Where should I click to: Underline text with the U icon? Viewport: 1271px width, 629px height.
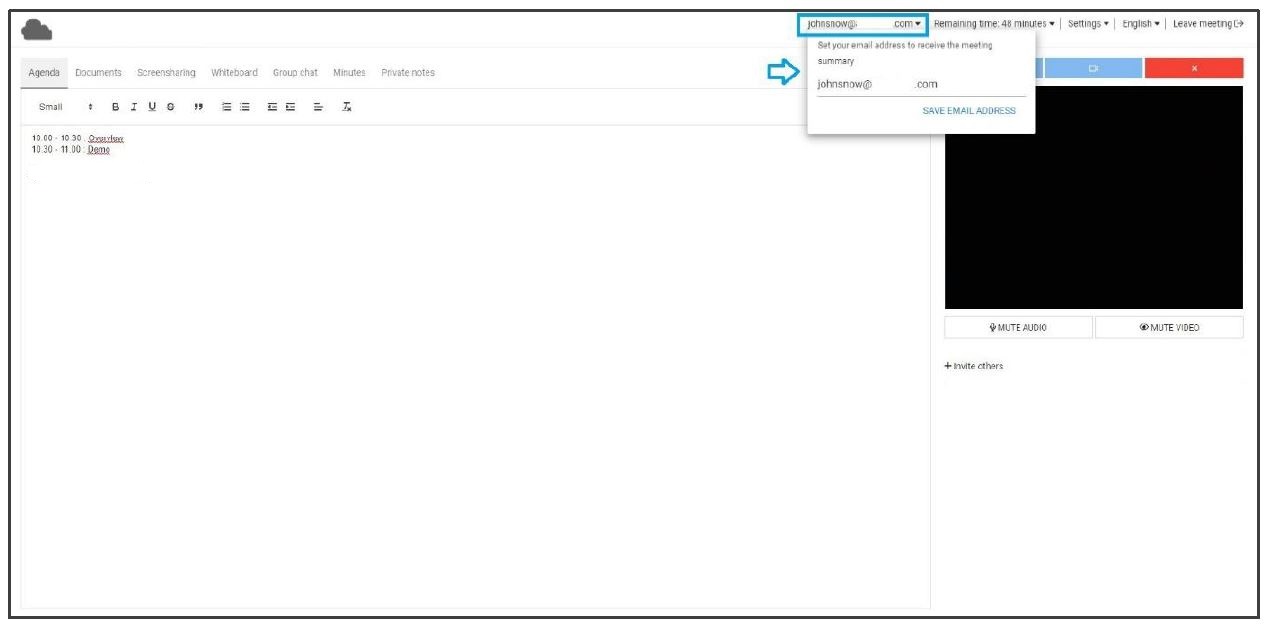(x=152, y=107)
